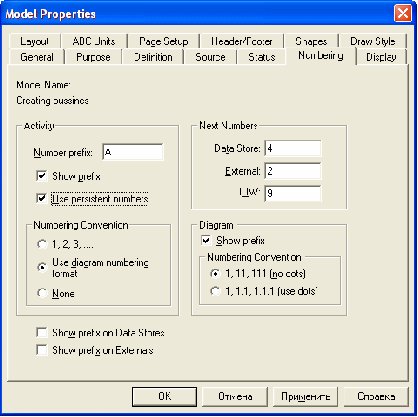
Task: Go to the Header/Footer tab
Action: (x=242, y=41)
